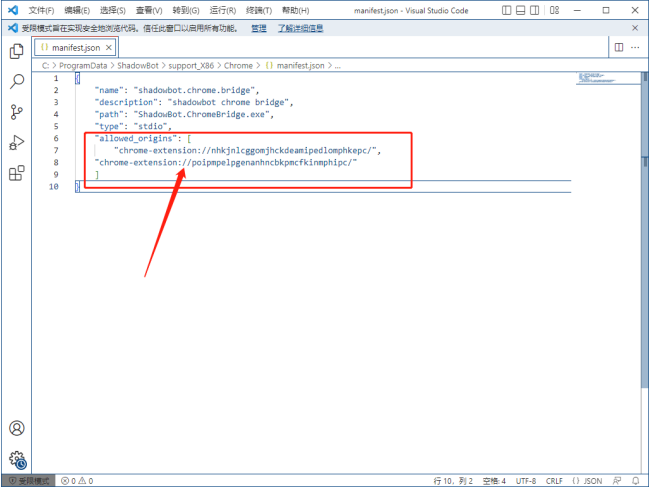Click the 了解详细信息 link
The width and height of the screenshot is (650, 490).
[x=301, y=29]
